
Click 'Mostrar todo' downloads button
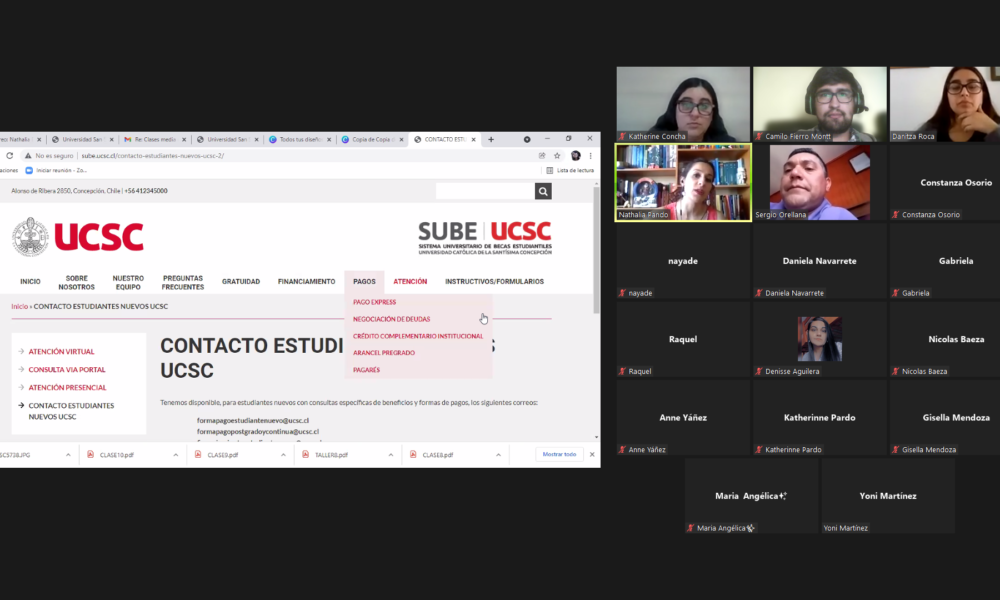(559, 455)
